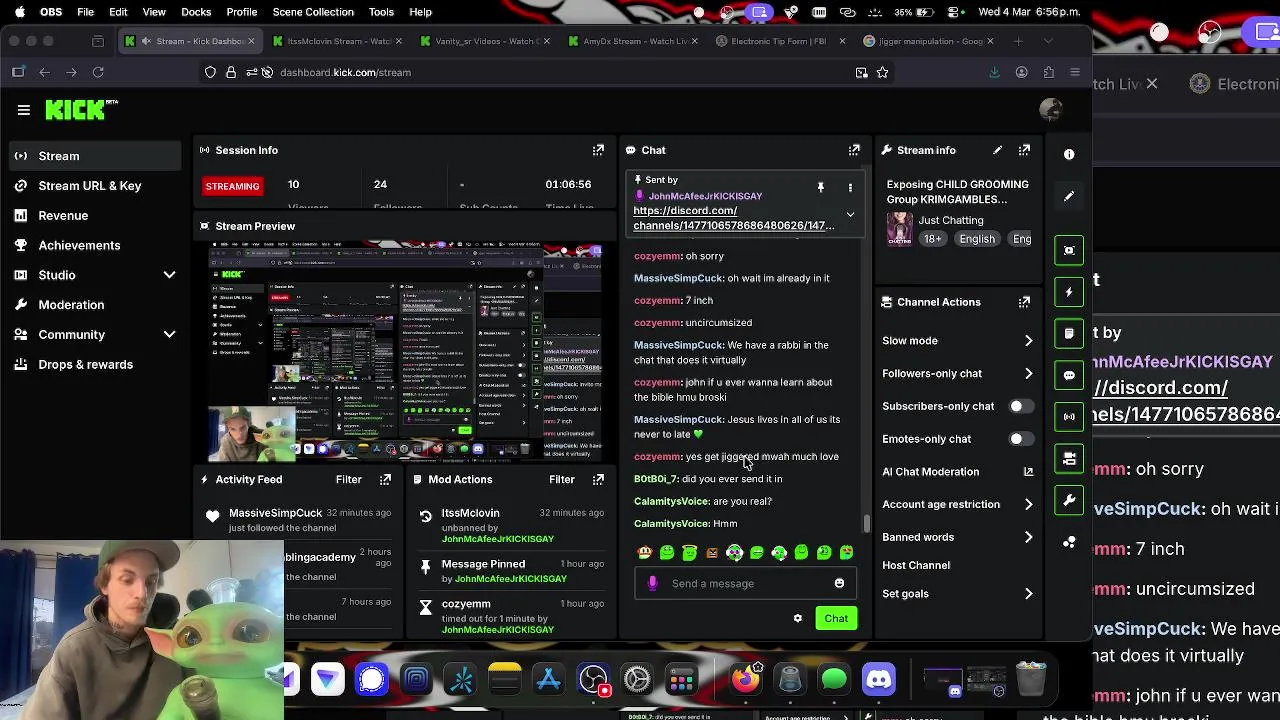The image size is (1280, 720).
Task: Open emoji picker in message box
Action: coord(839,583)
